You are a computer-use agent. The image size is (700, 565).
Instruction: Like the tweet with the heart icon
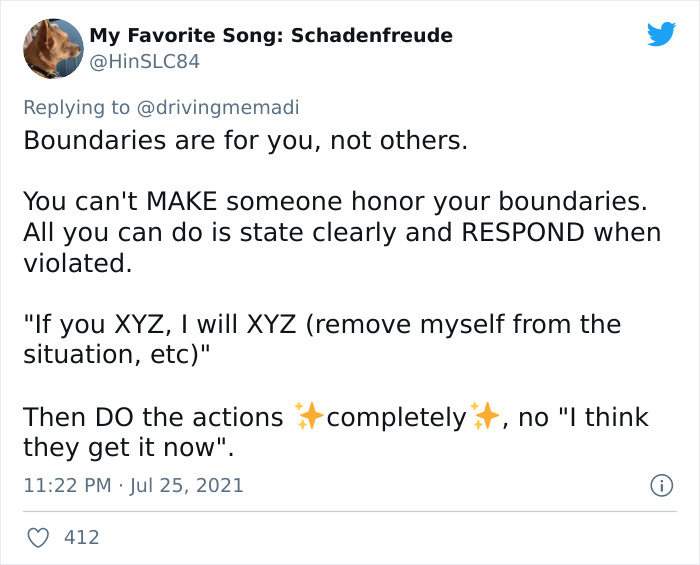(38, 537)
